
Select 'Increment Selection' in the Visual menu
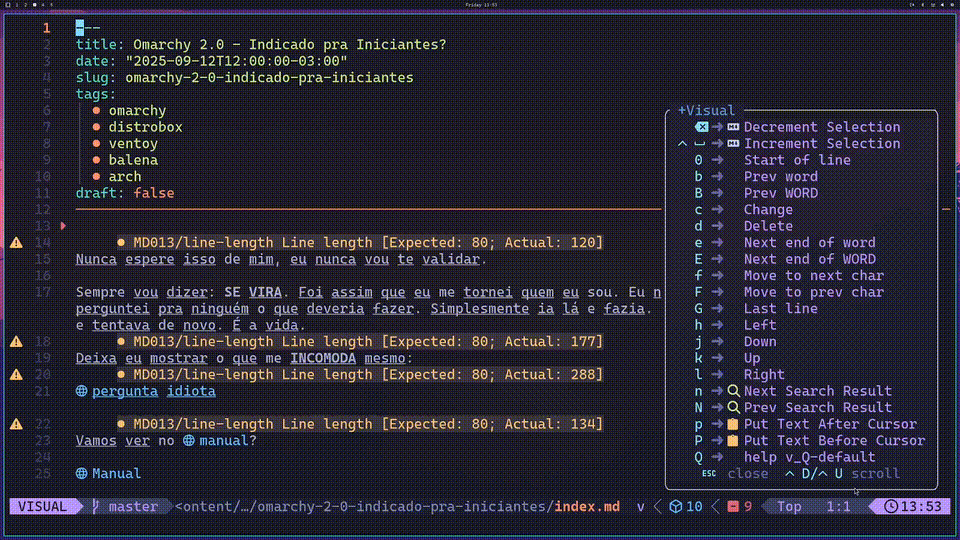click(x=822, y=144)
